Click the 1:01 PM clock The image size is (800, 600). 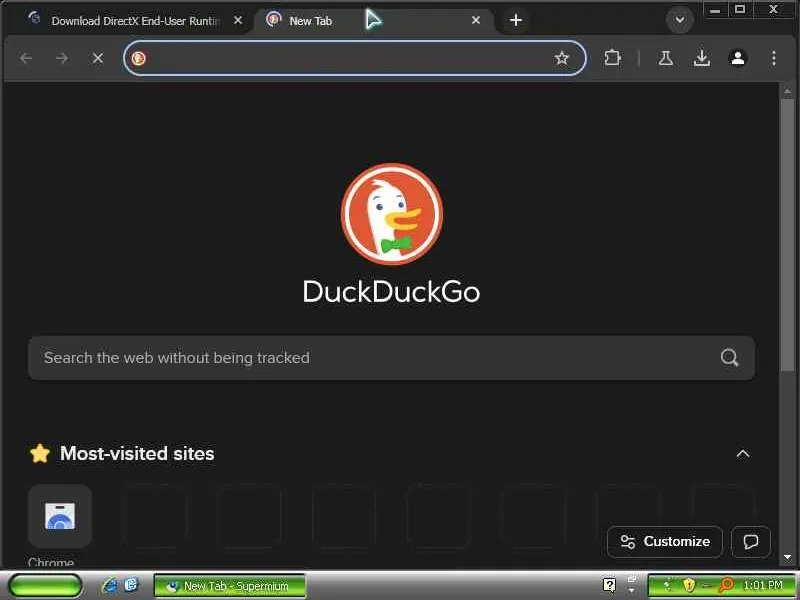point(763,585)
